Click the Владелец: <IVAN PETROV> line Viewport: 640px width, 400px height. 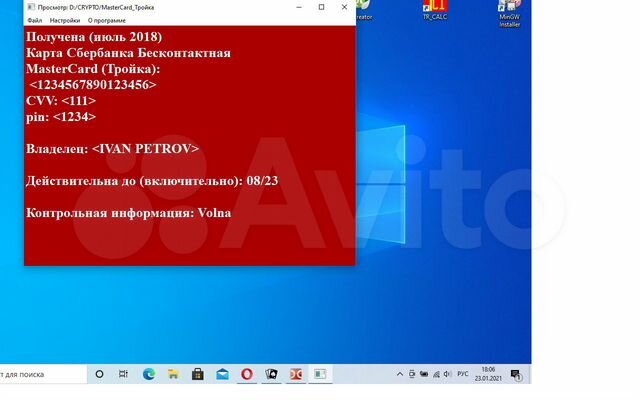(x=113, y=149)
